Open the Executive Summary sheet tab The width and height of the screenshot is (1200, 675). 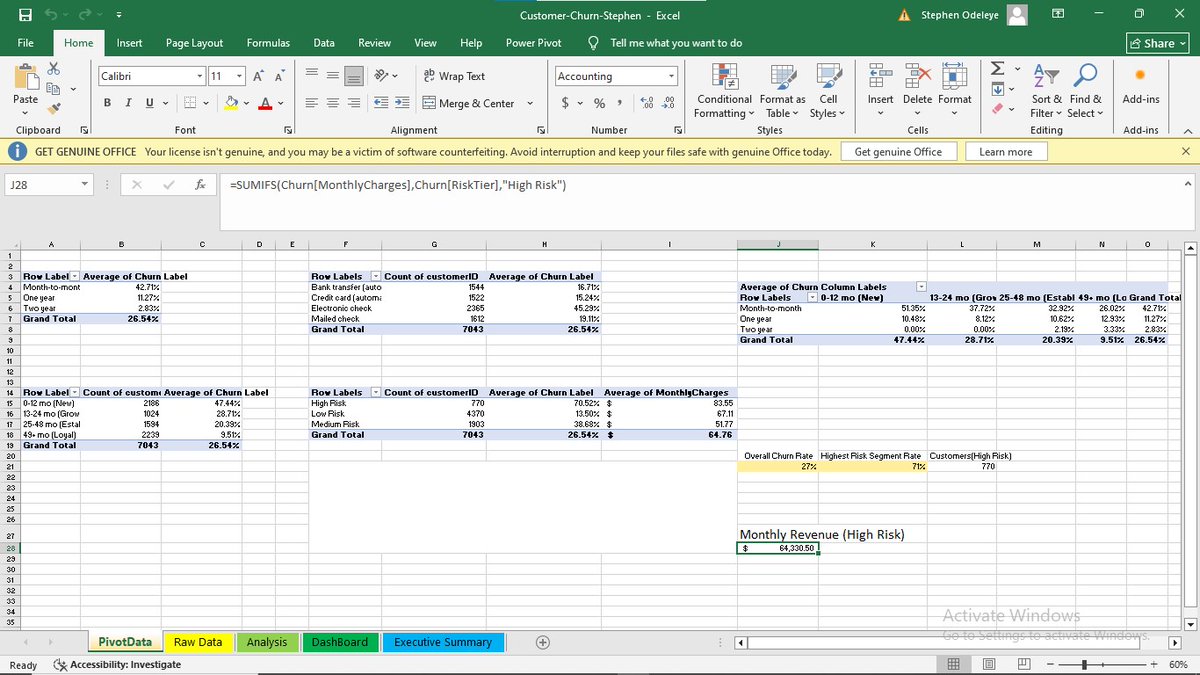(443, 642)
